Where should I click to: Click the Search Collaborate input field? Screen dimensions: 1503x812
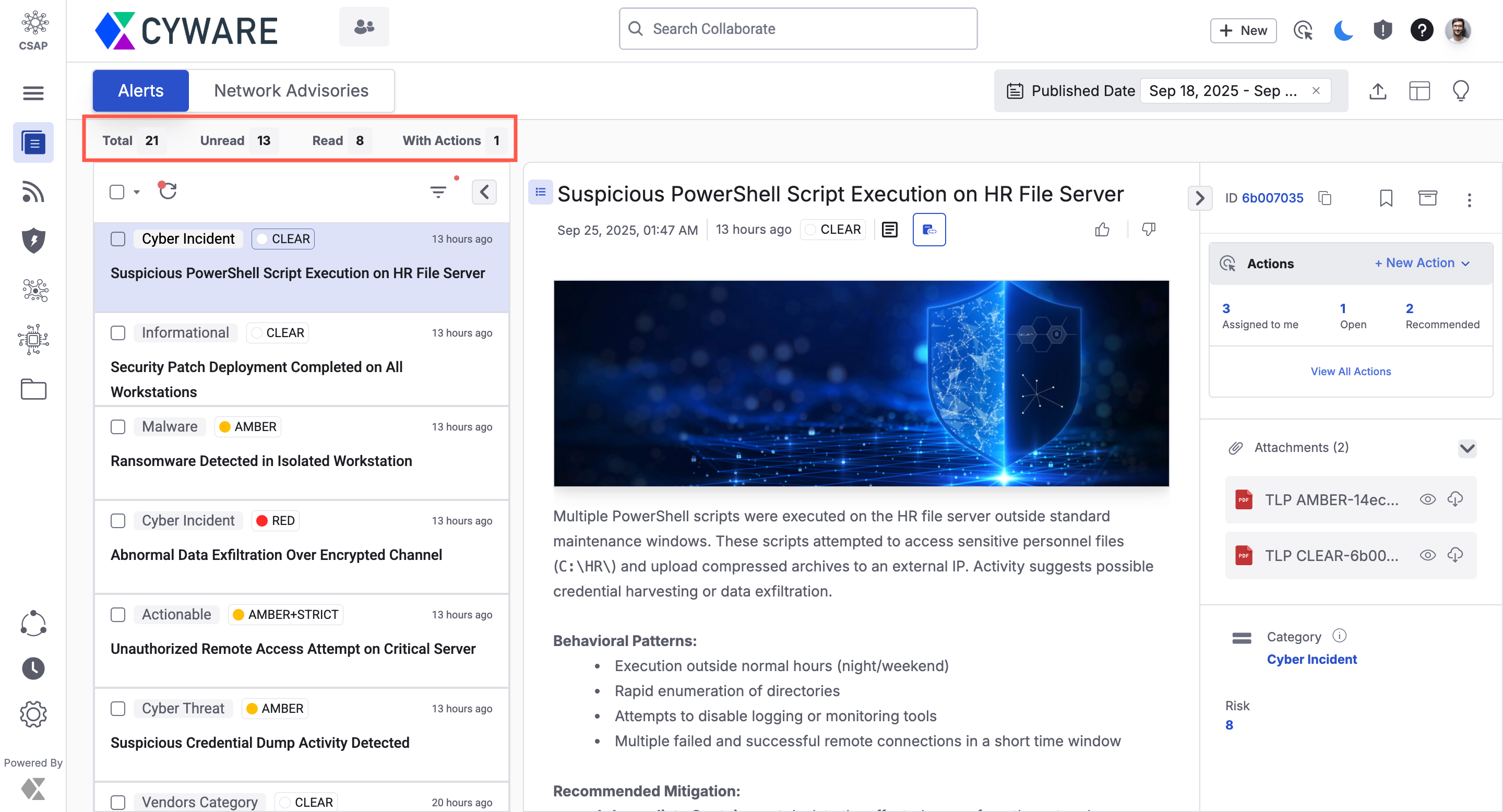[797, 29]
